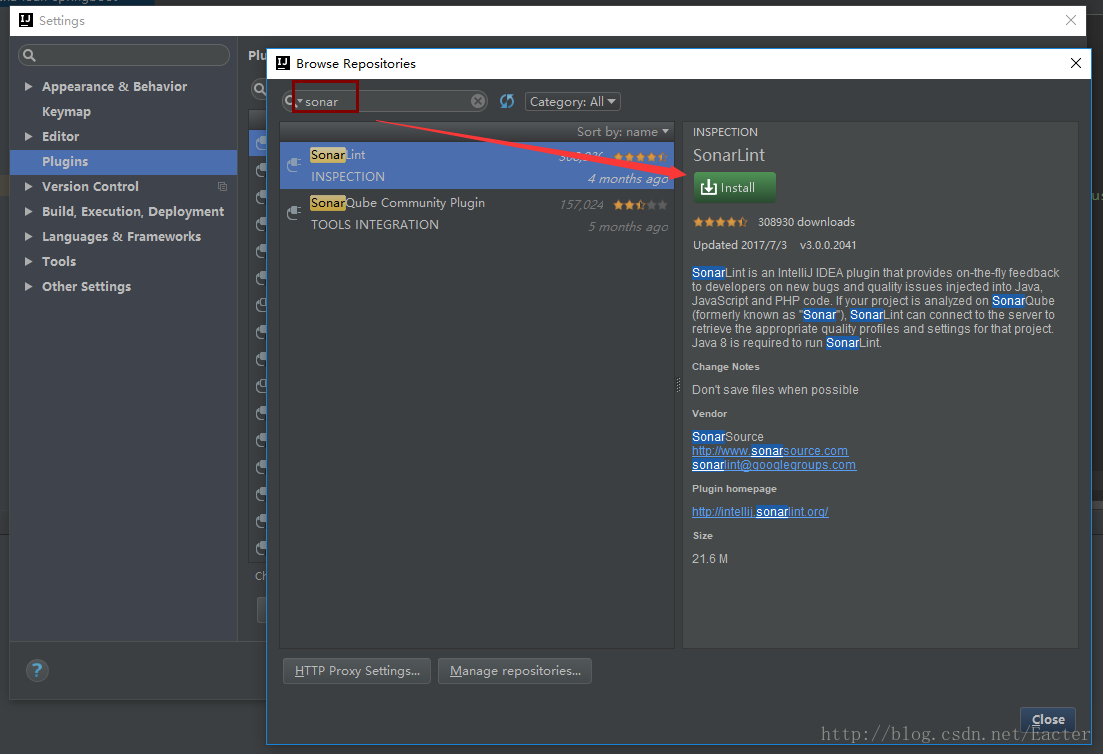This screenshot has height=754, width=1103.
Task: Open the Sort by: name dropdown
Action: click(623, 132)
